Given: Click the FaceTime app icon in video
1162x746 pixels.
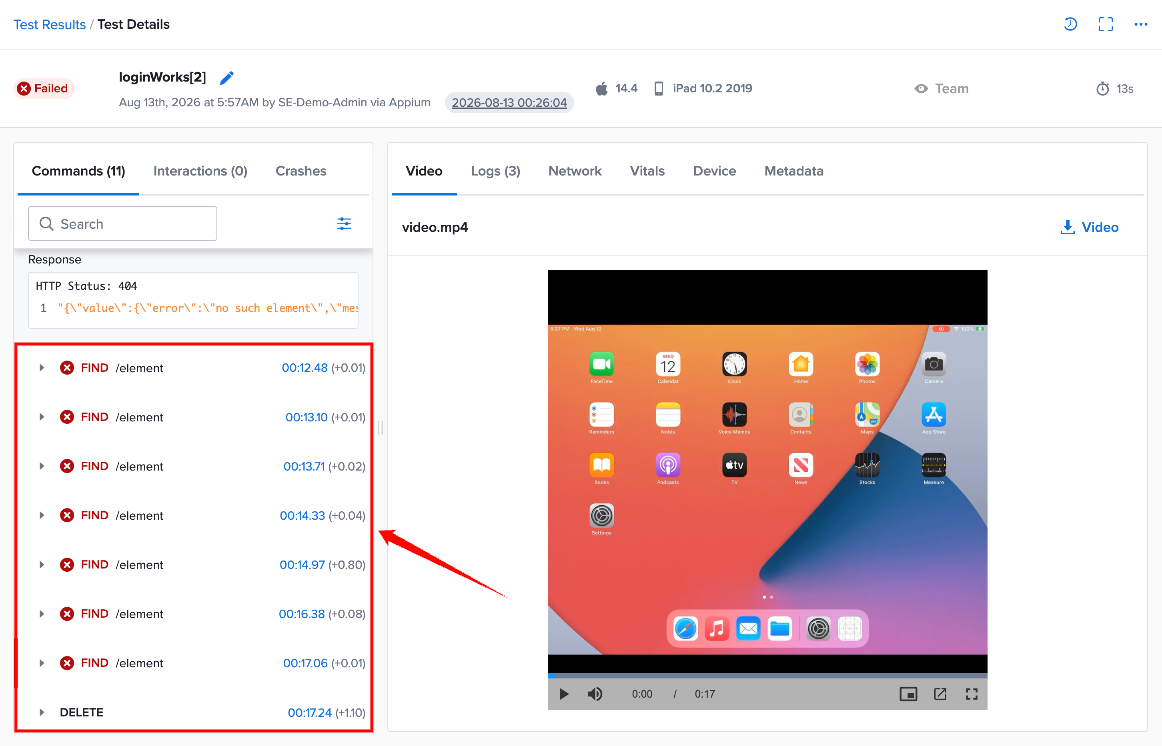Looking at the screenshot, I should 602,364.
